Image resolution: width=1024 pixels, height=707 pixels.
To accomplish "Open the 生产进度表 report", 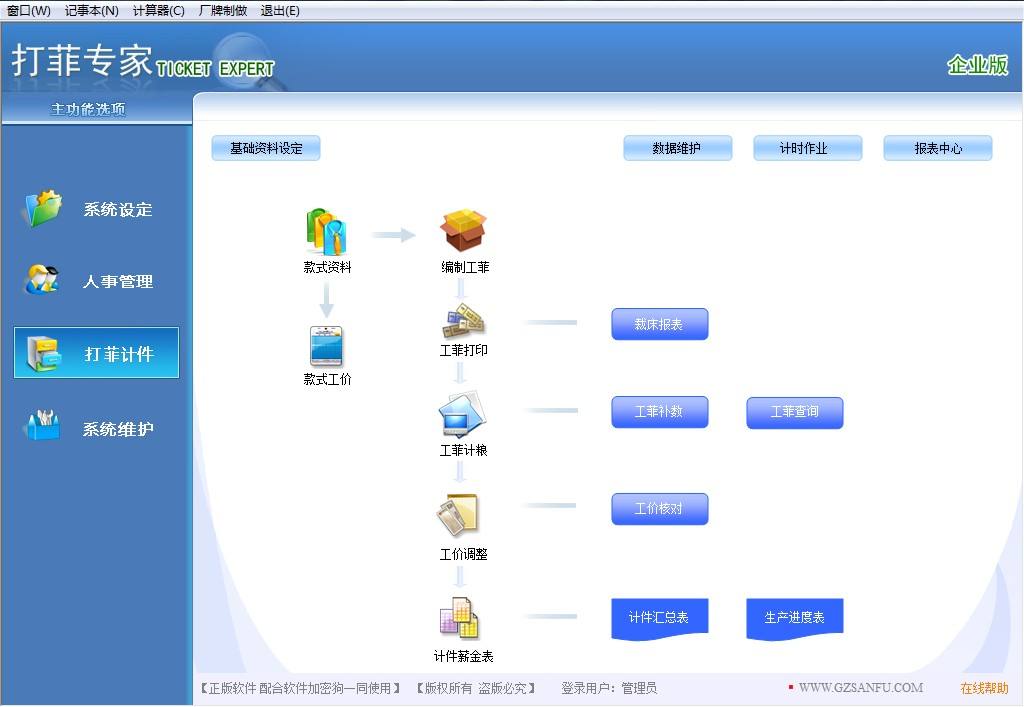I will point(795,618).
